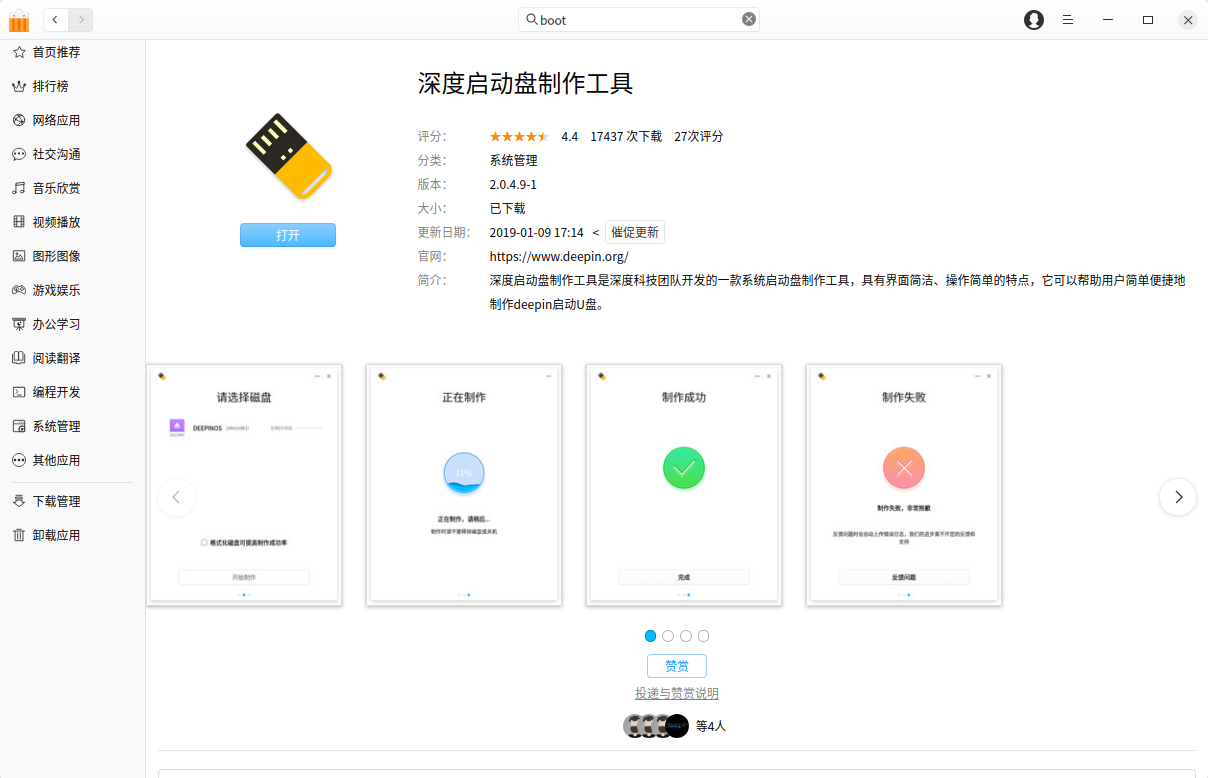
Task: Open the main menu icon
Action: coord(1068,20)
